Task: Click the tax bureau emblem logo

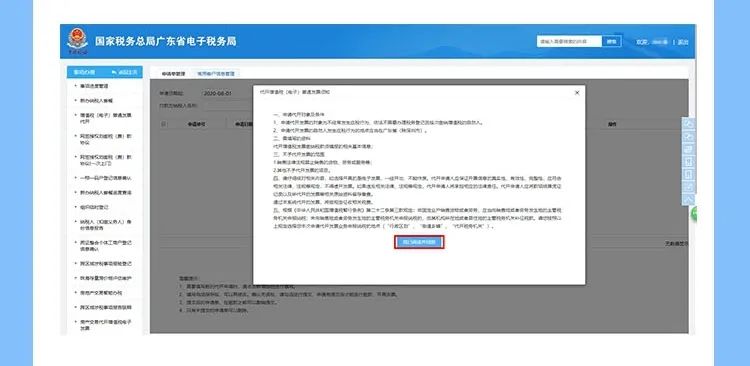Action: [x=77, y=41]
